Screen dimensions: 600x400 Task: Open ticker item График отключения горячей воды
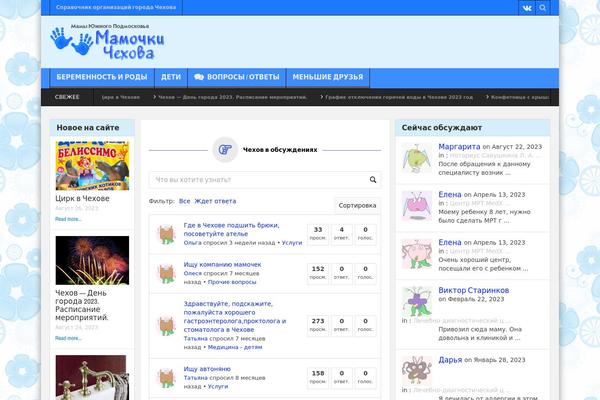pyautogui.click(x=399, y=97)
